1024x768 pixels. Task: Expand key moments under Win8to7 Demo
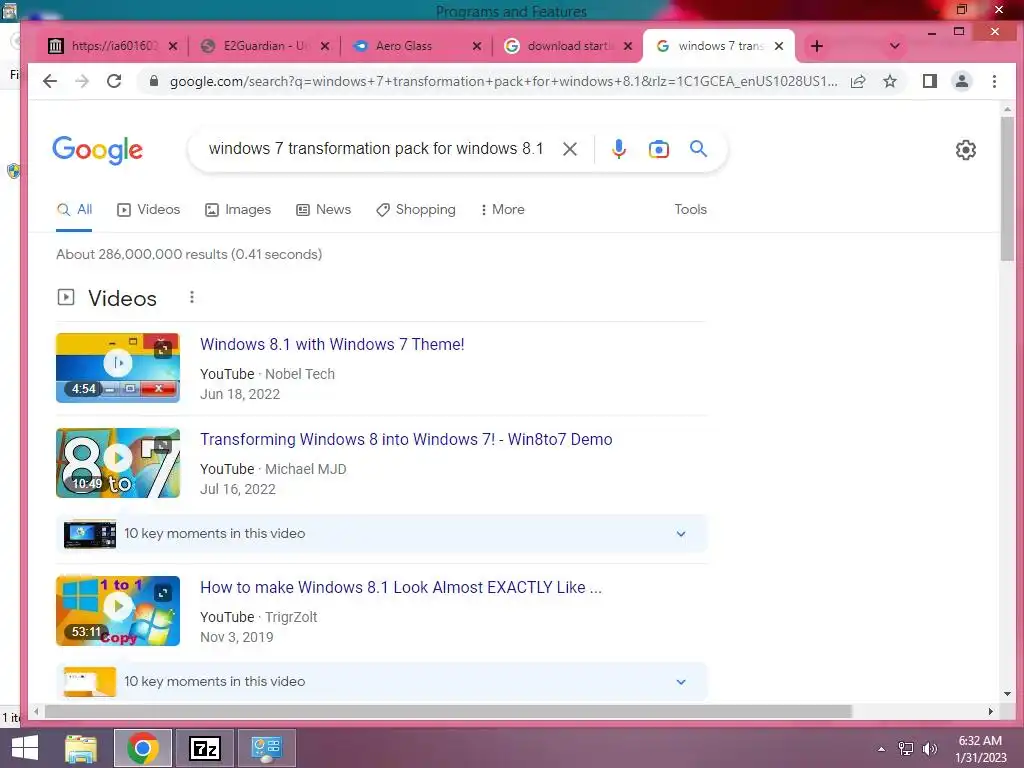pyautogui.click(x=381, y=534)
